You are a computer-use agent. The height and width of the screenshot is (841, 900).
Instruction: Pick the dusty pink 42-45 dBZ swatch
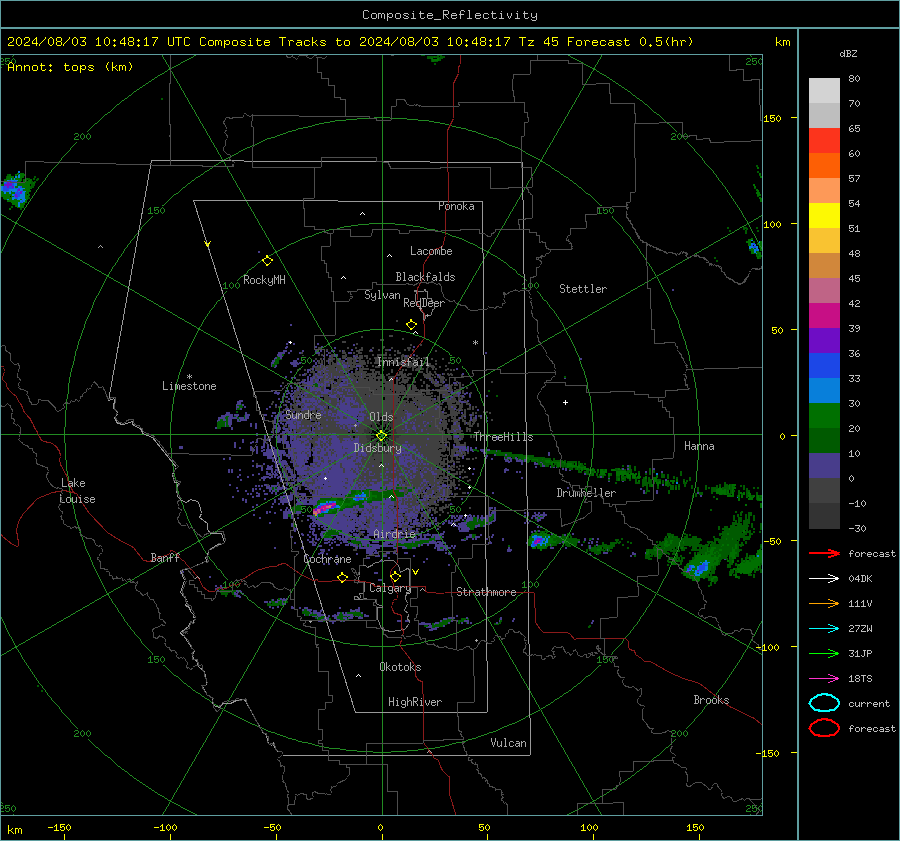pyautogui.click(x=824, y=291)
